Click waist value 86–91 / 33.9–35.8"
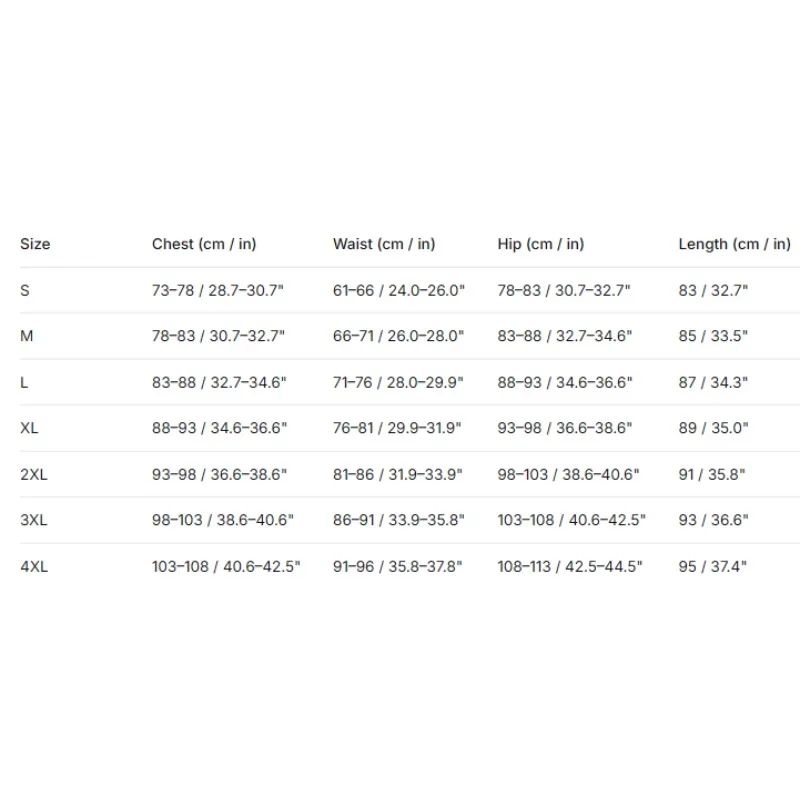 click(399, 520)
